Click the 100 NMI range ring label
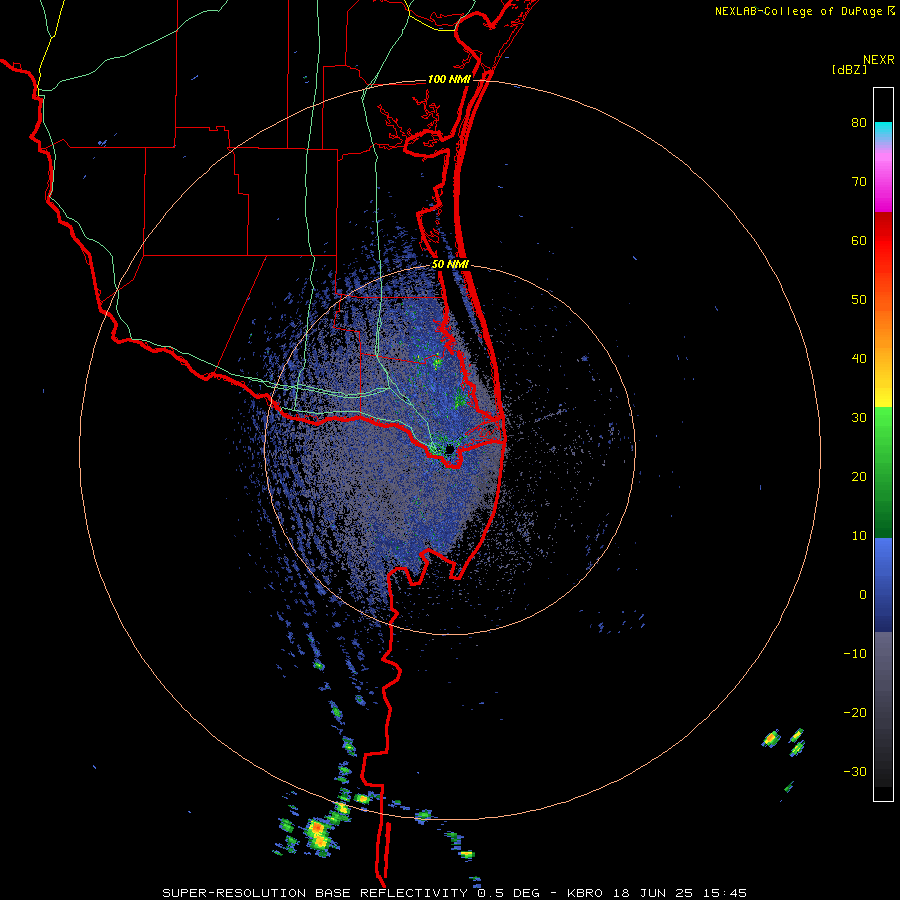 click(x=449, y=79)
